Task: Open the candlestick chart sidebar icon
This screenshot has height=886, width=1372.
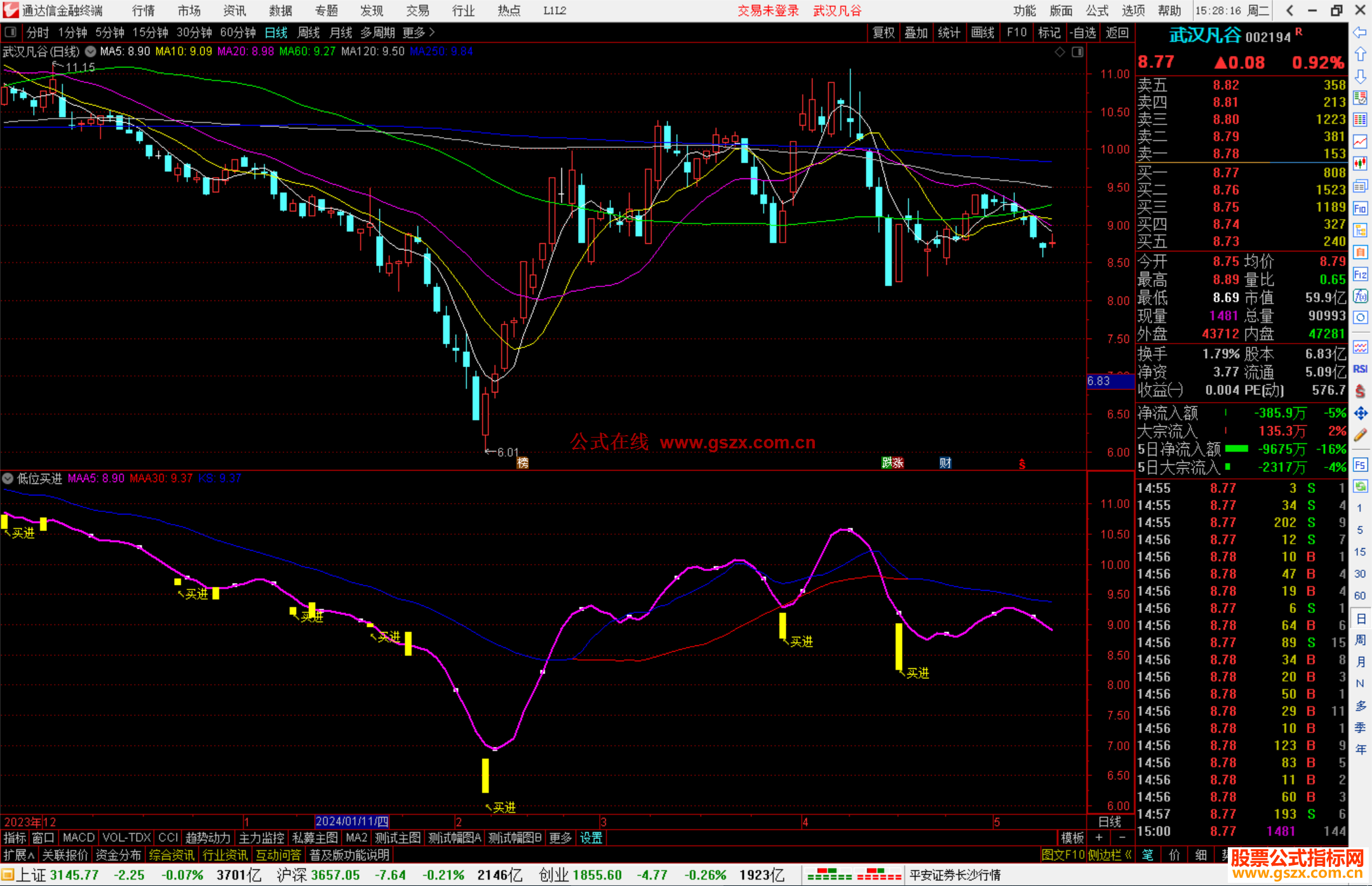Action: pyautogui.click(x=1360, y=164)
